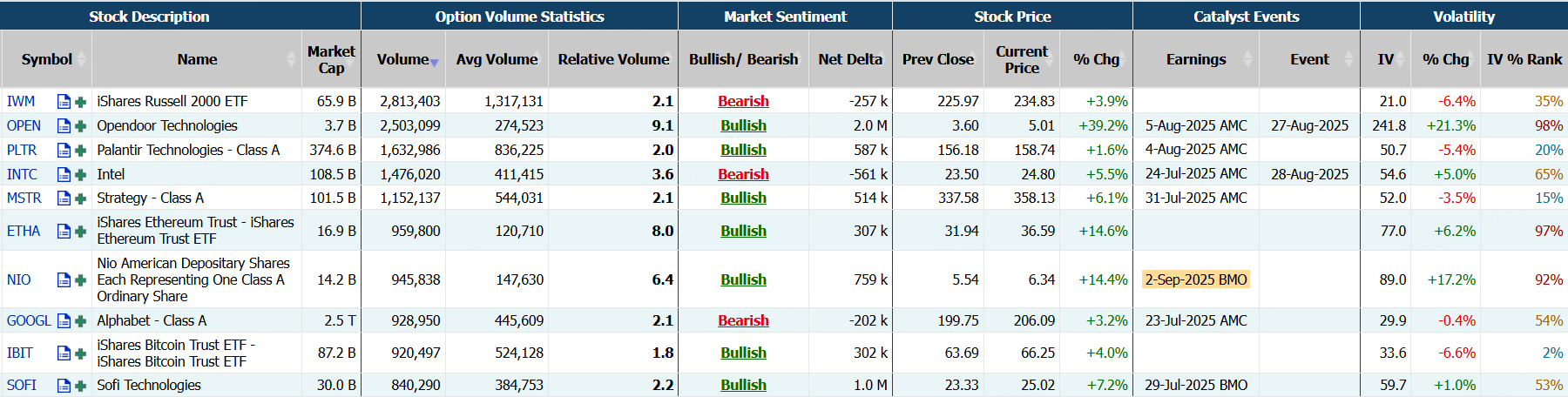Sort by the Event column header

tap(1309, 59)
